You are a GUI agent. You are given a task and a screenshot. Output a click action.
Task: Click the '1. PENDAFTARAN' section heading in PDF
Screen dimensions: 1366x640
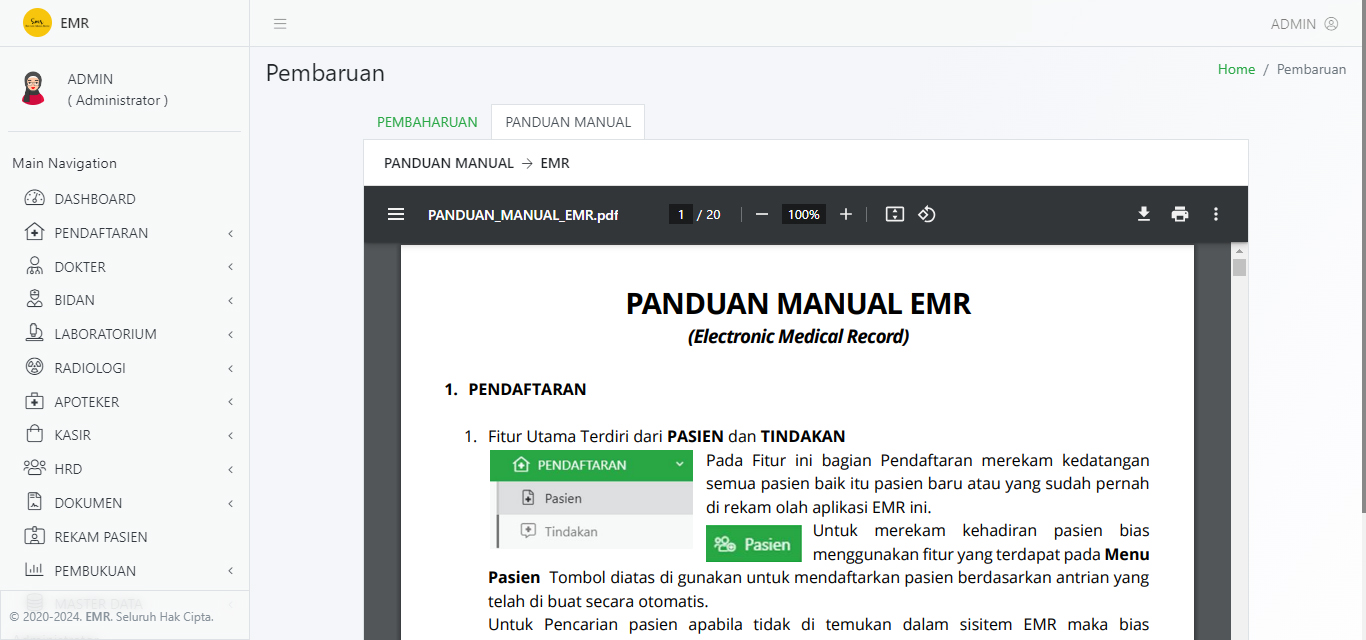coord(516,389)
